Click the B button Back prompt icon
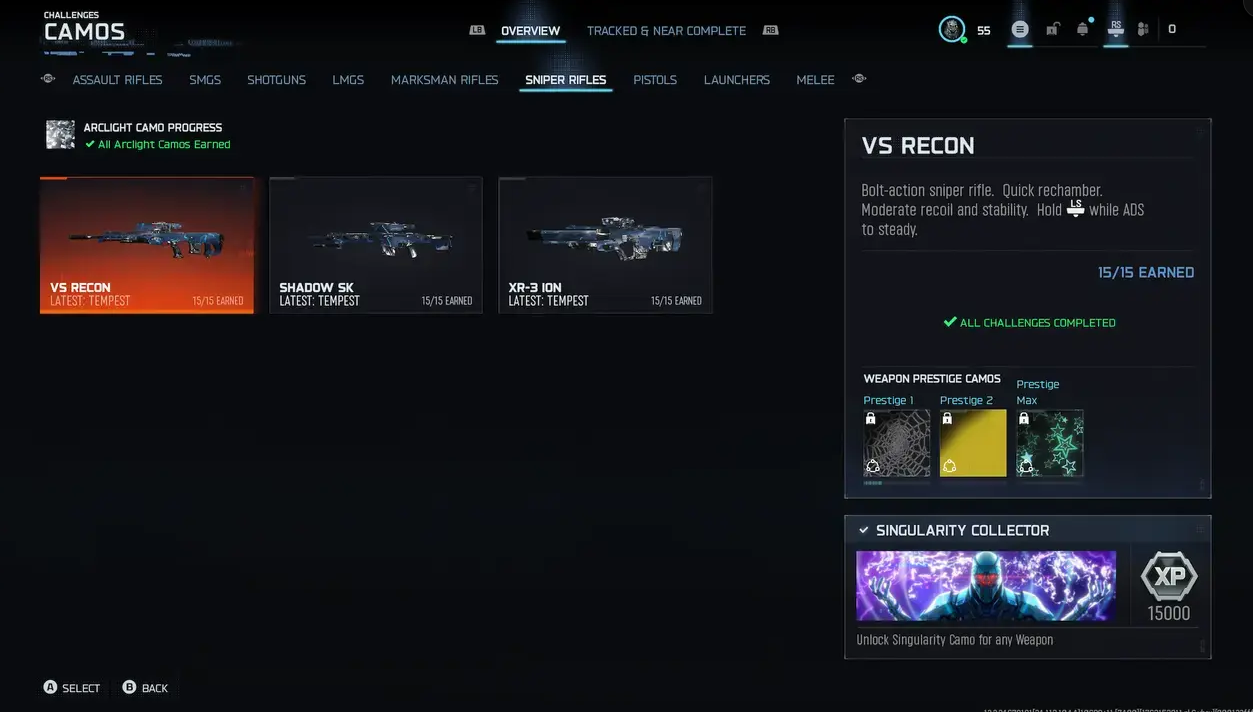The width and height of the screenshot is (1253, 712). click(129, 687)
